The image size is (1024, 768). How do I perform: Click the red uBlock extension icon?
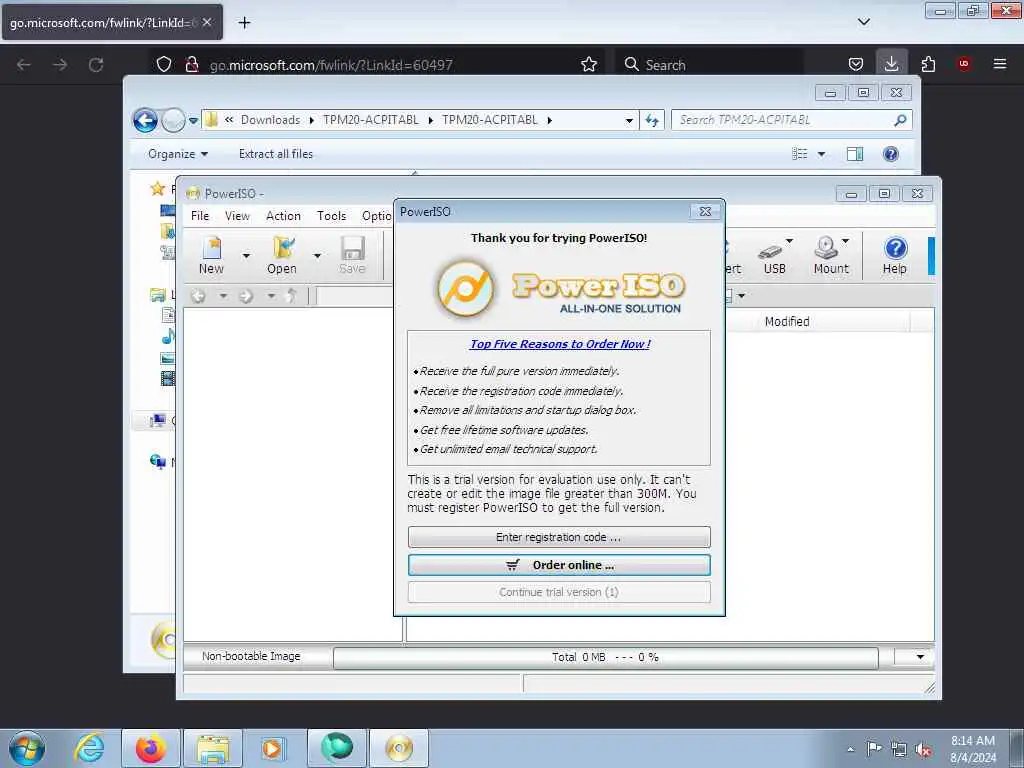964,64
